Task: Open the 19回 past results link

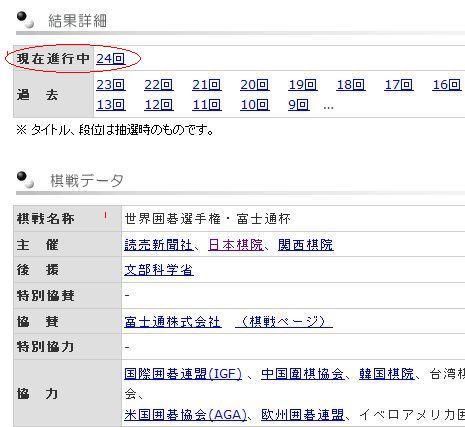Action: 303,85
